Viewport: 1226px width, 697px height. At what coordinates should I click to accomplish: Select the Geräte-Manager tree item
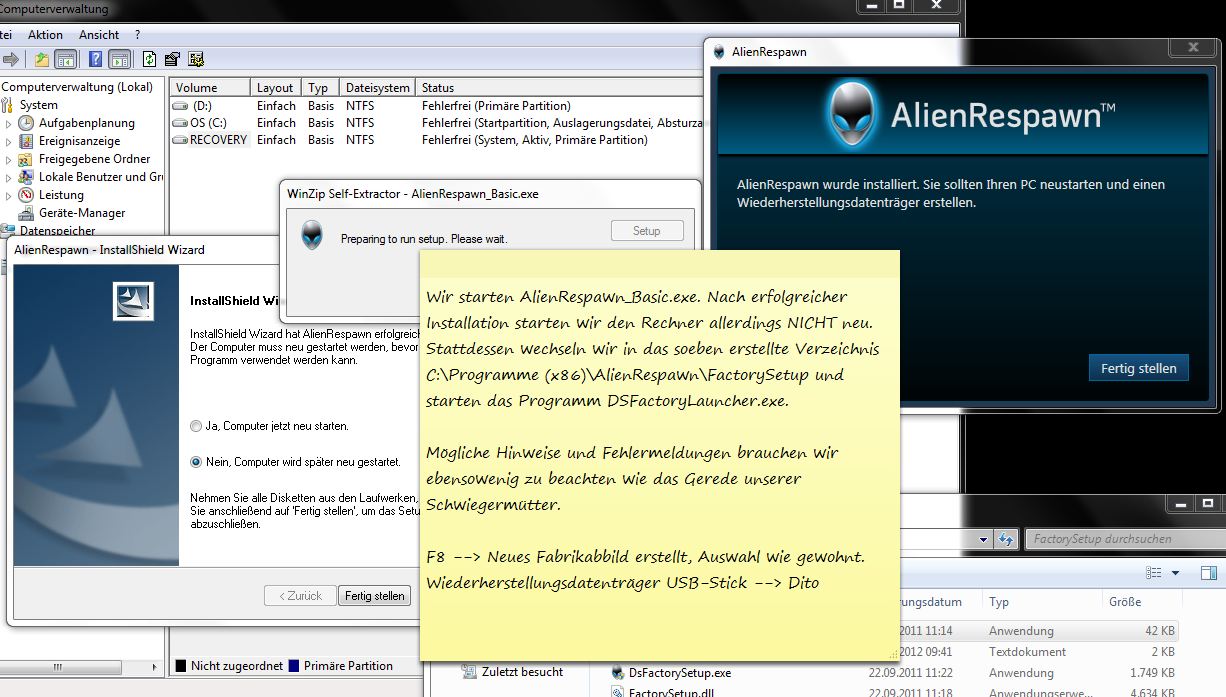tap(82, 213)
